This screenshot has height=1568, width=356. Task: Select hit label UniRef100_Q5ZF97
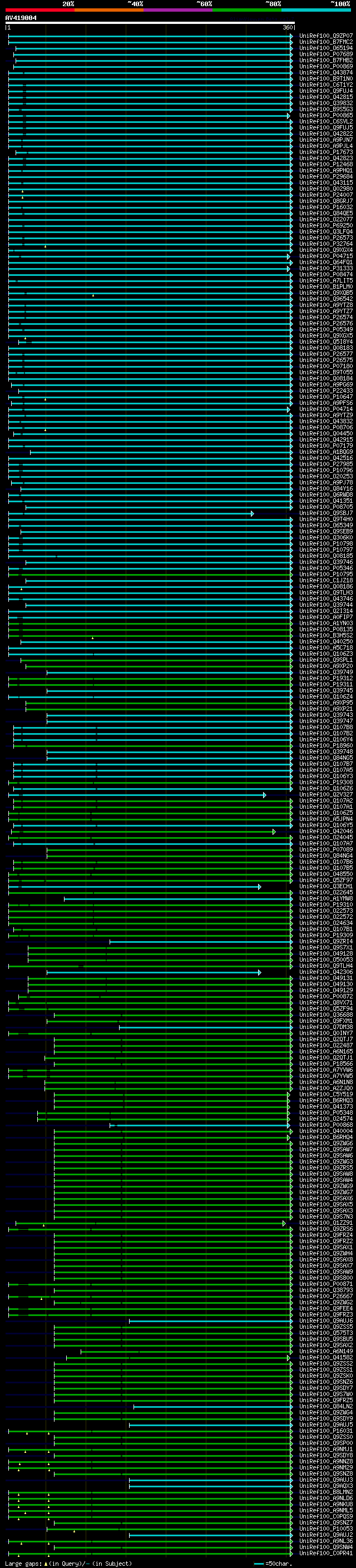pyautogui.click(x=326, y=880)
